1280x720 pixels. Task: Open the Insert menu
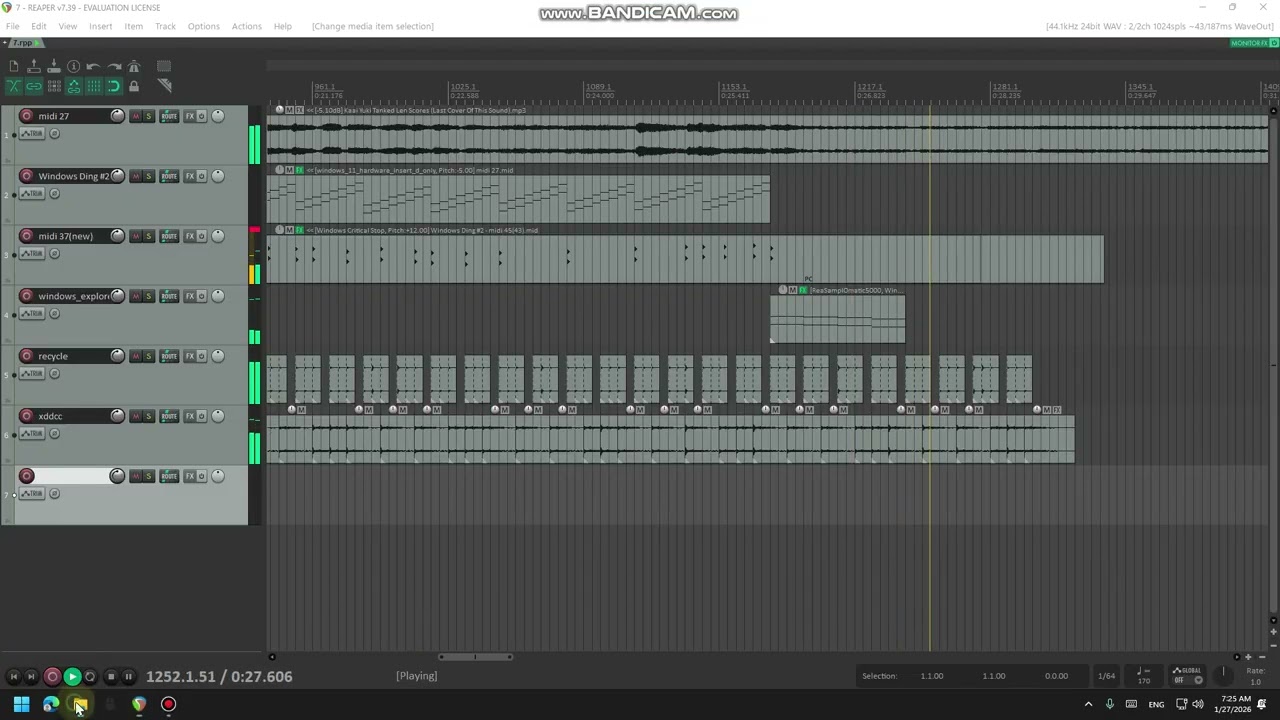pos(100,26)
